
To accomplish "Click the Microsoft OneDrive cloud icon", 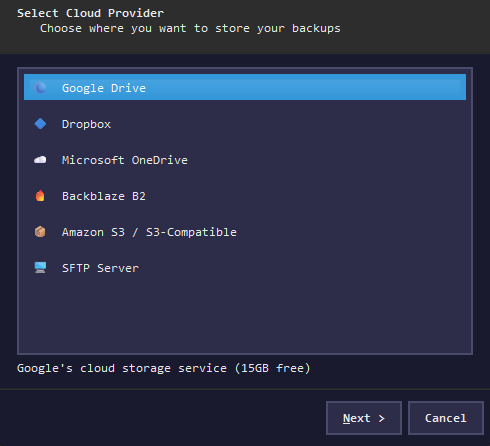I will point(40,160).
